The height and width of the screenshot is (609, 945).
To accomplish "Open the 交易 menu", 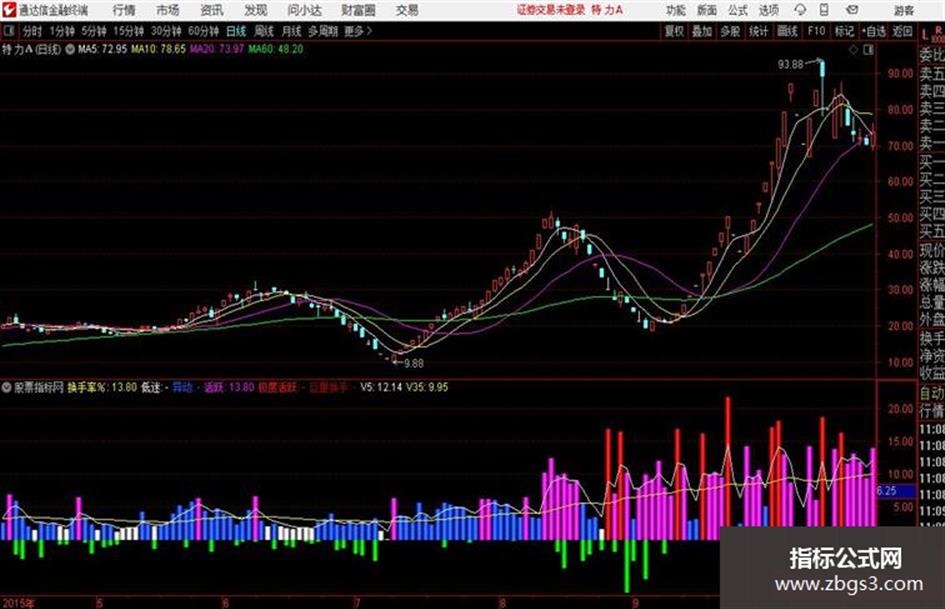I will (407, 10).
